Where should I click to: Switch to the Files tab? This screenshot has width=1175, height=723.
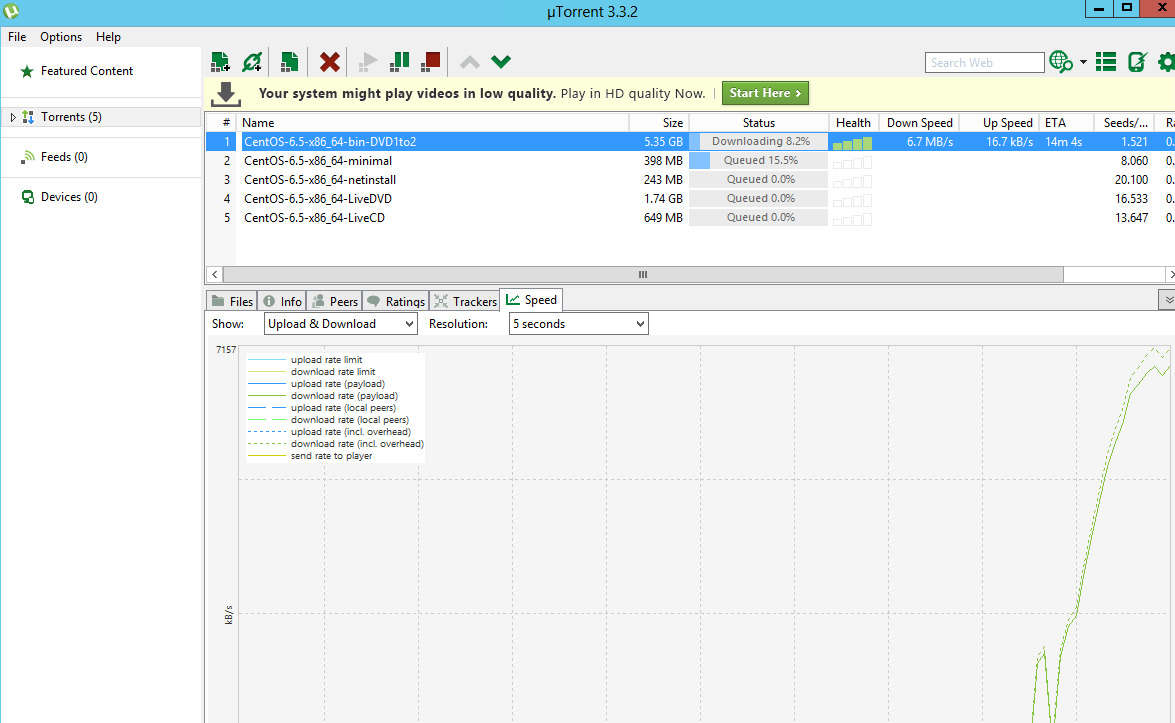click(x=232, y=301)
